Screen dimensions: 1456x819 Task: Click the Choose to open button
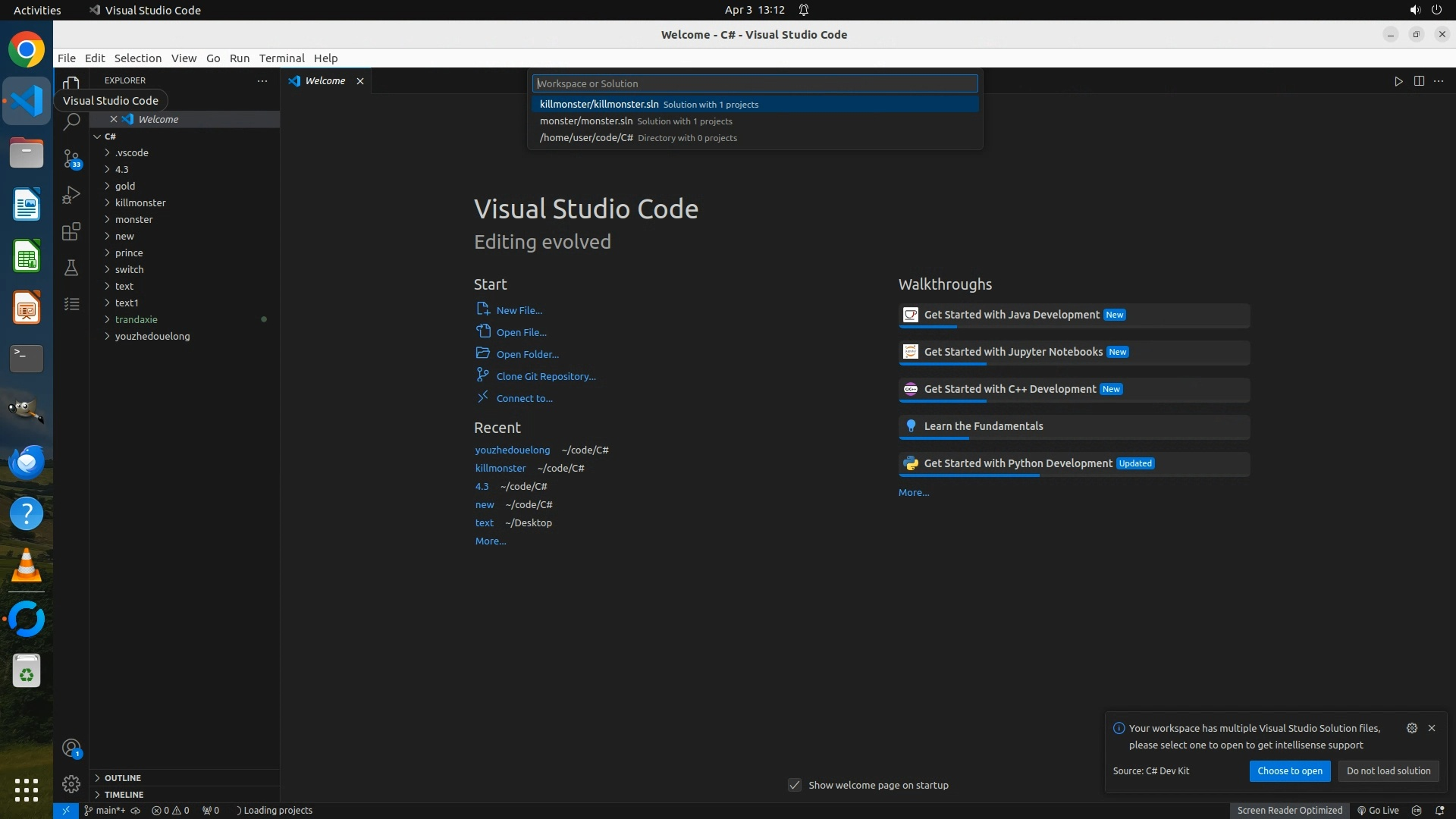point(1289,770)
